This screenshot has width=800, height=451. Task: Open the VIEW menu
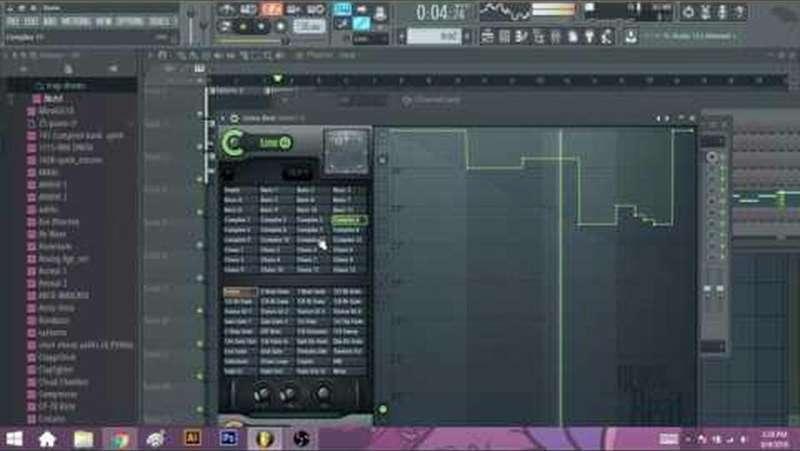coord(104,21)
